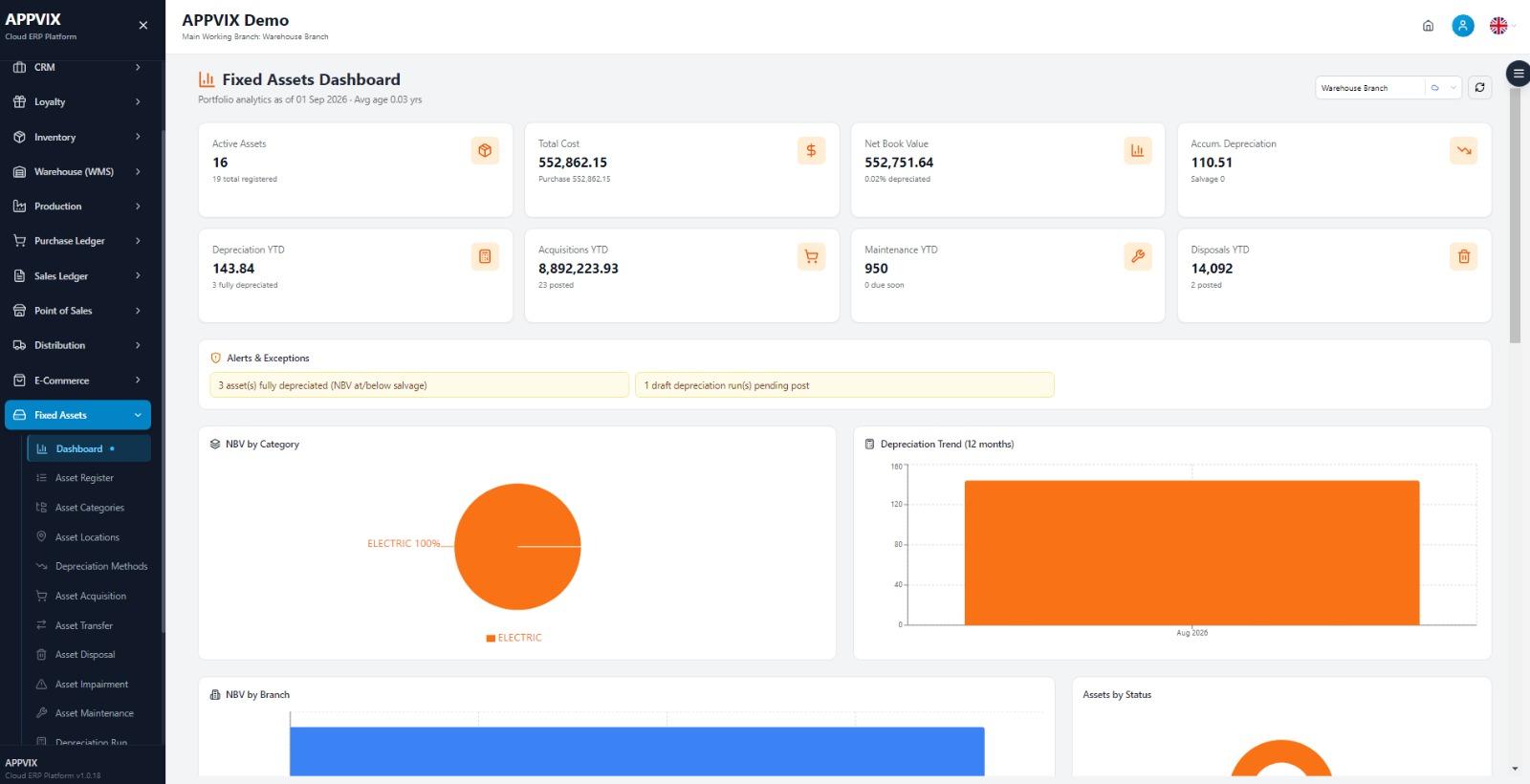
Task: Expand the Sales Ledger menu chevron
Action: tap(138, 275)
